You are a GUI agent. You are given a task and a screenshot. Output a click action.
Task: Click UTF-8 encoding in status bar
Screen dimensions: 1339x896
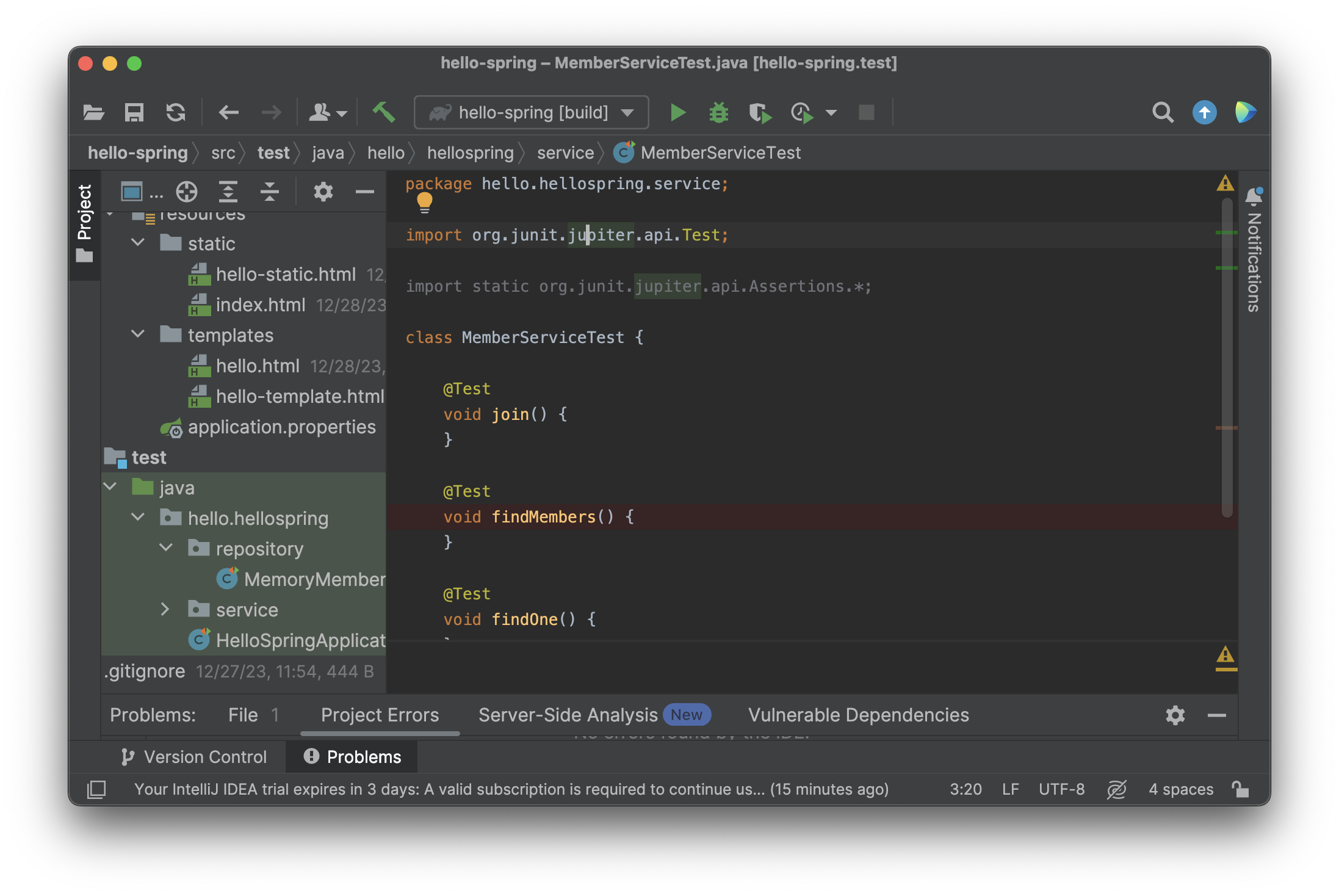pos(1061,789)
